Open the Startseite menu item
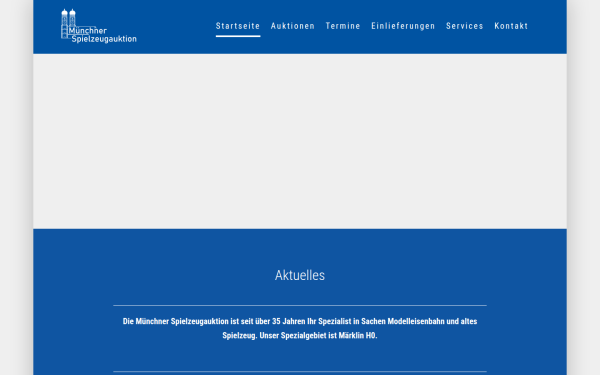Screen dimensions: 600x375 coord(238,26)
